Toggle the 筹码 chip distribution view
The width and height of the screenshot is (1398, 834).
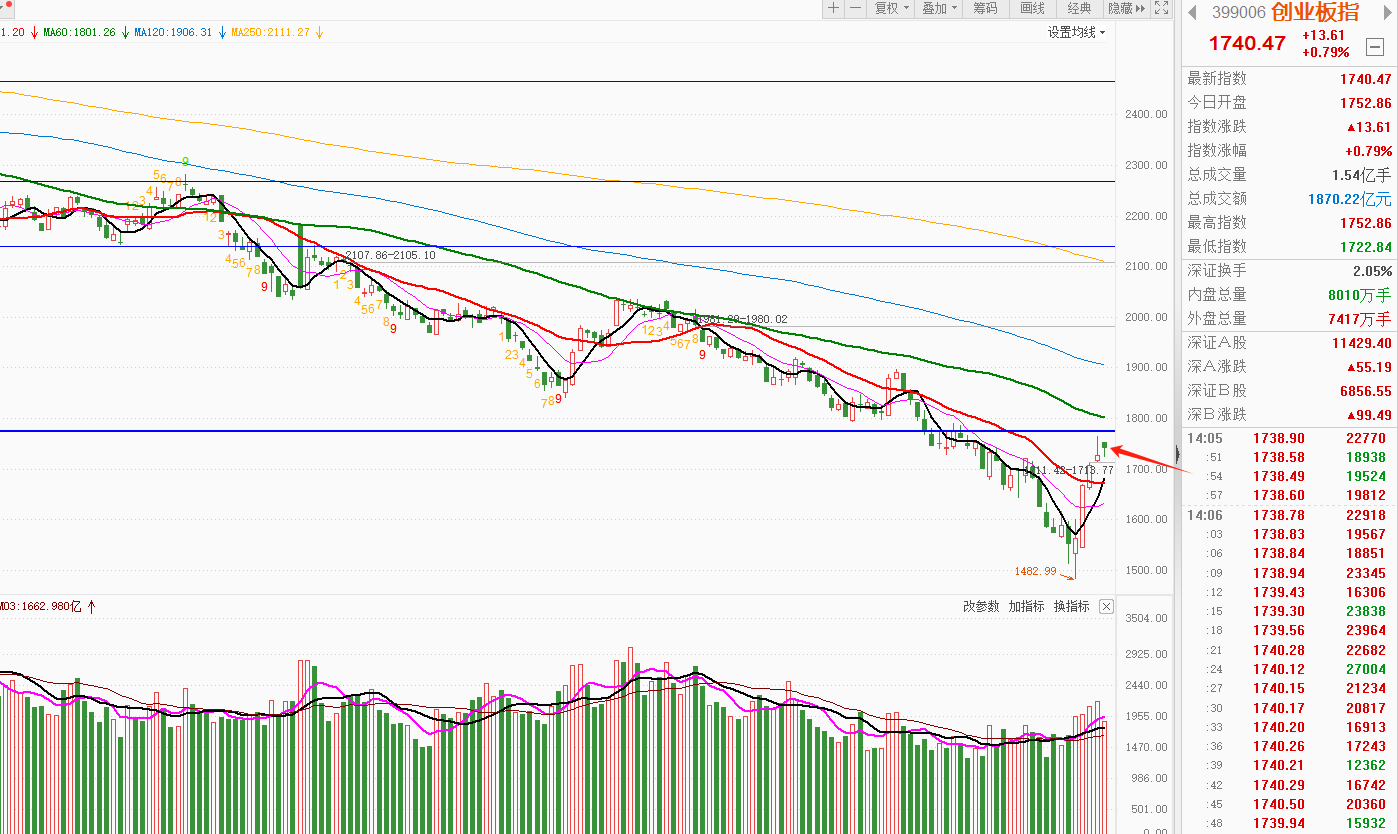(985, 9)
